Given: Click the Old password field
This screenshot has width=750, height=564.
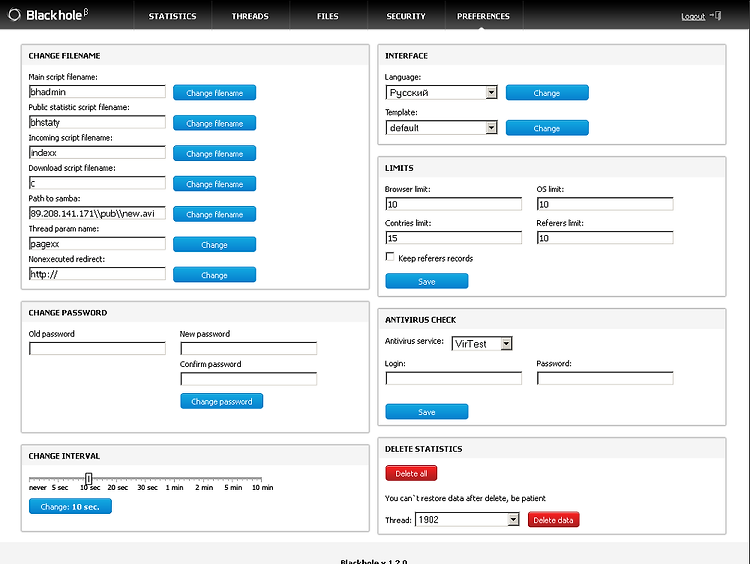Looking at the screenshot, I should (x=97, y=348).
